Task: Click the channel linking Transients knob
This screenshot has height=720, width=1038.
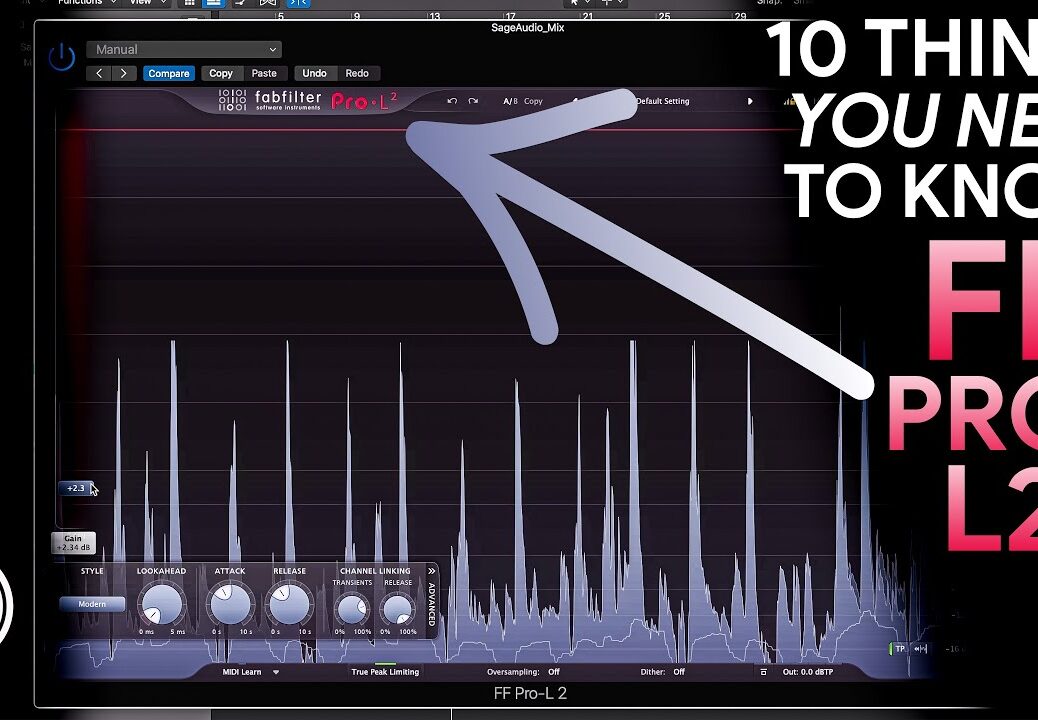Action: [x=352, y=608]
